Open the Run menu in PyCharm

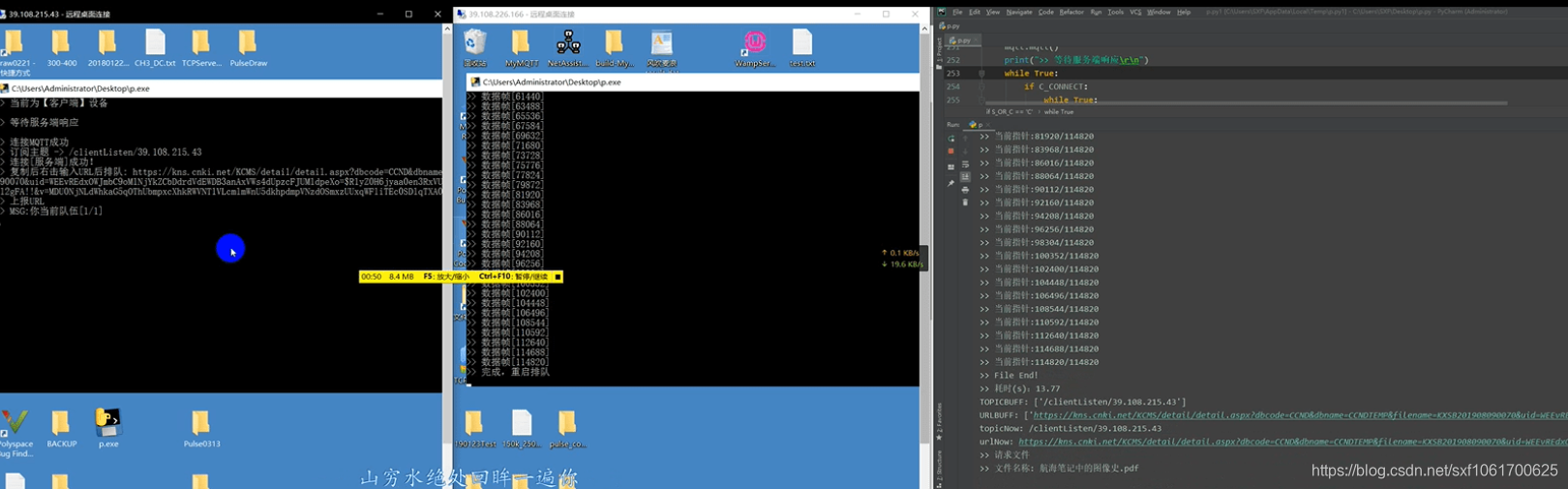[1096, 12]
